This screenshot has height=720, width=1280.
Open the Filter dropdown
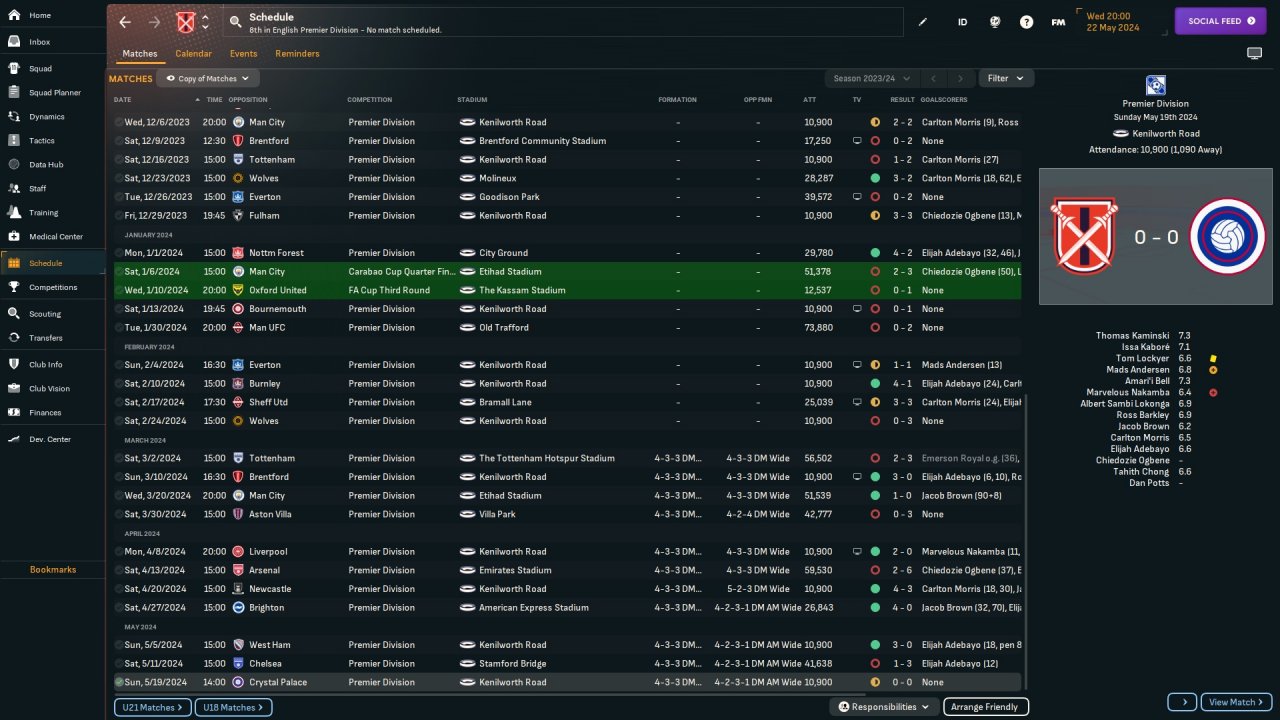[x=1006, y=78]
